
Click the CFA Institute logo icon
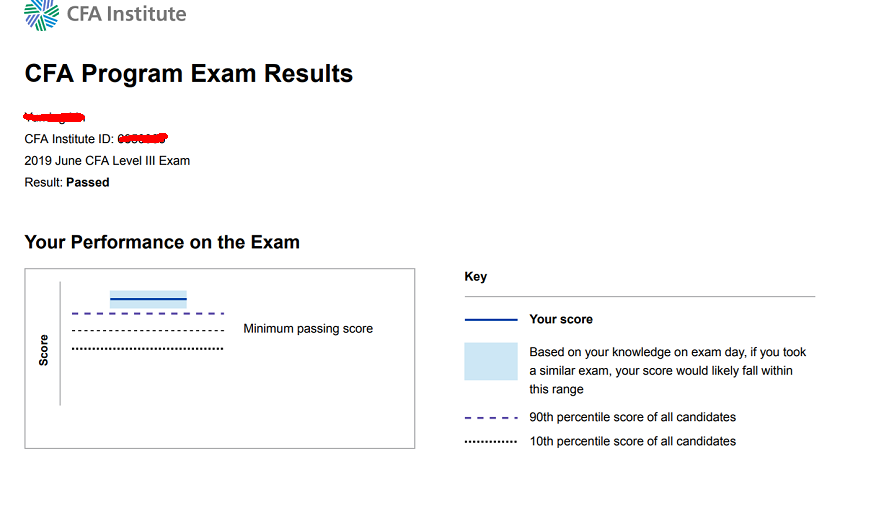click(x=42, y=14)
